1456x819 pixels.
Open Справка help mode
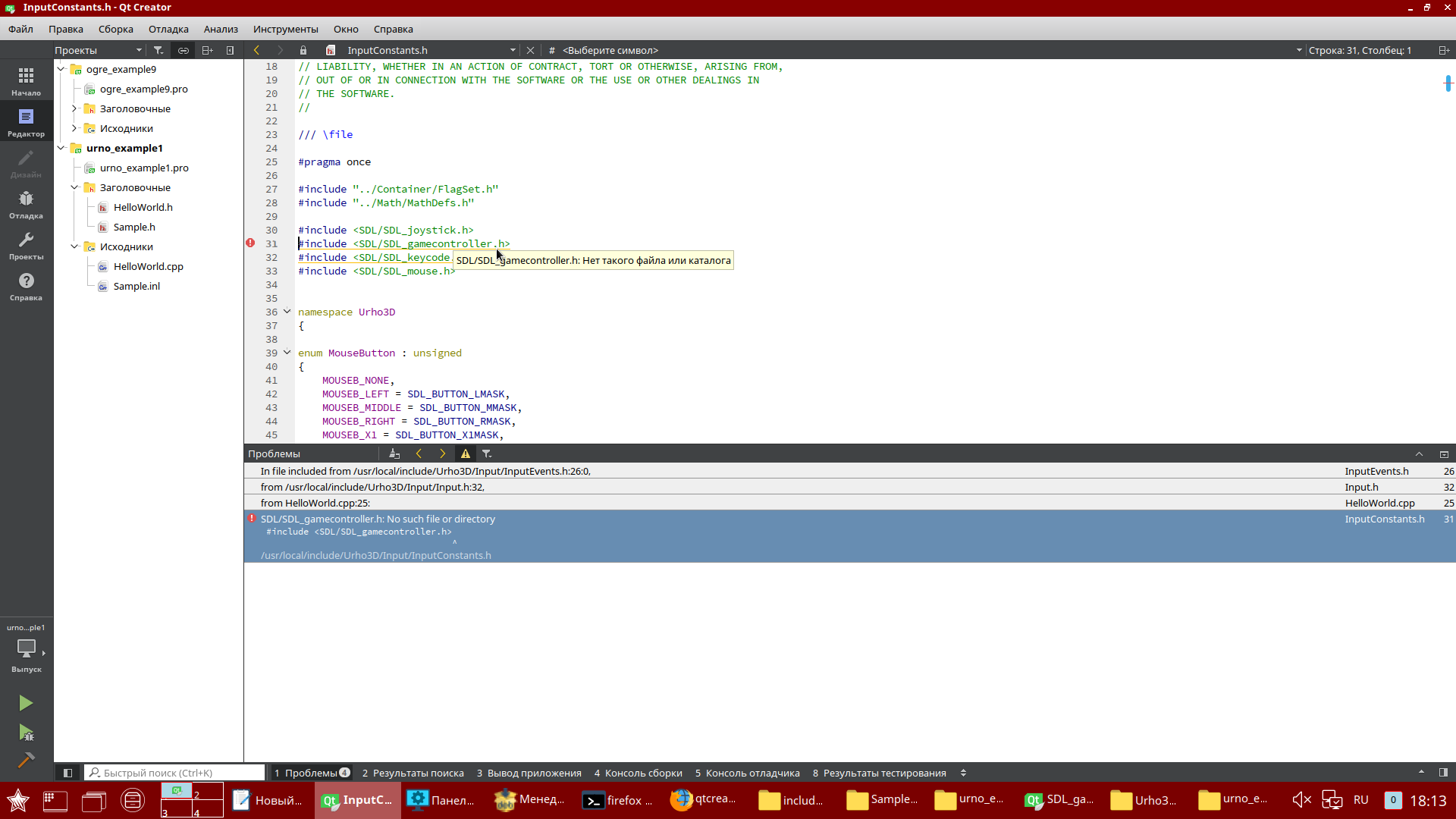(x=26, y=286)
